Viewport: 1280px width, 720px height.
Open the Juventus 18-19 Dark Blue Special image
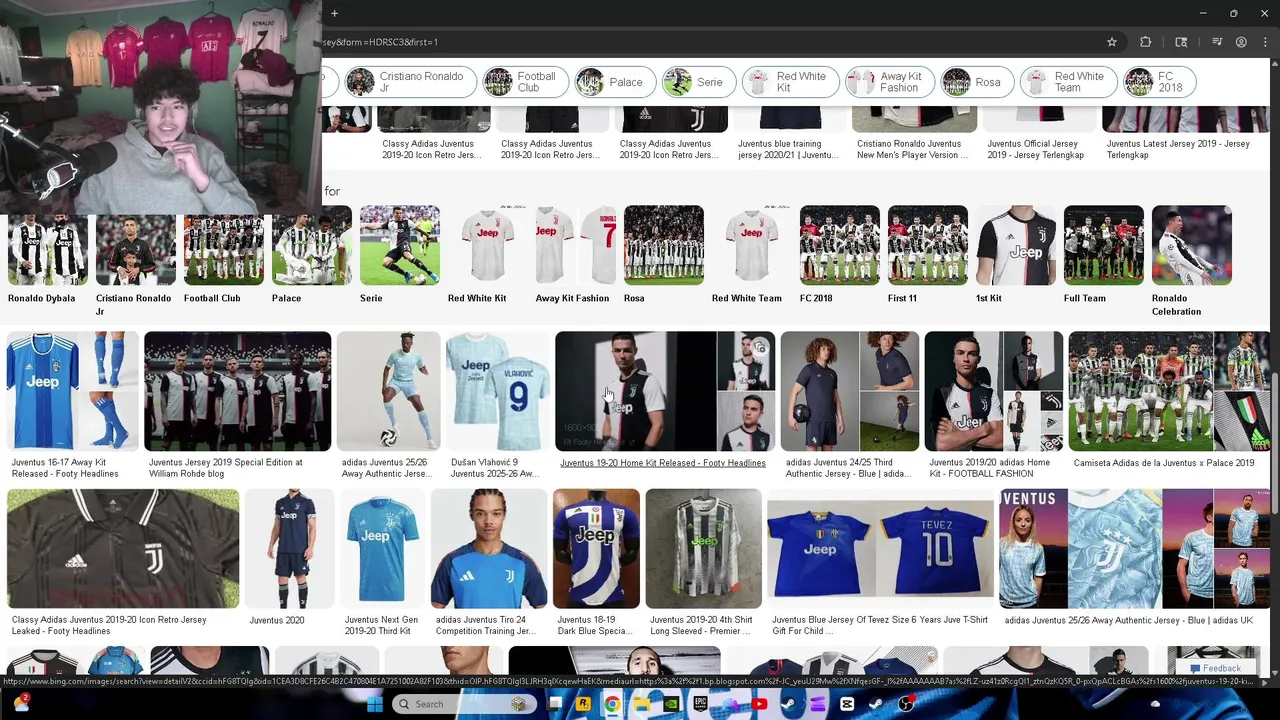pos(596,548)
